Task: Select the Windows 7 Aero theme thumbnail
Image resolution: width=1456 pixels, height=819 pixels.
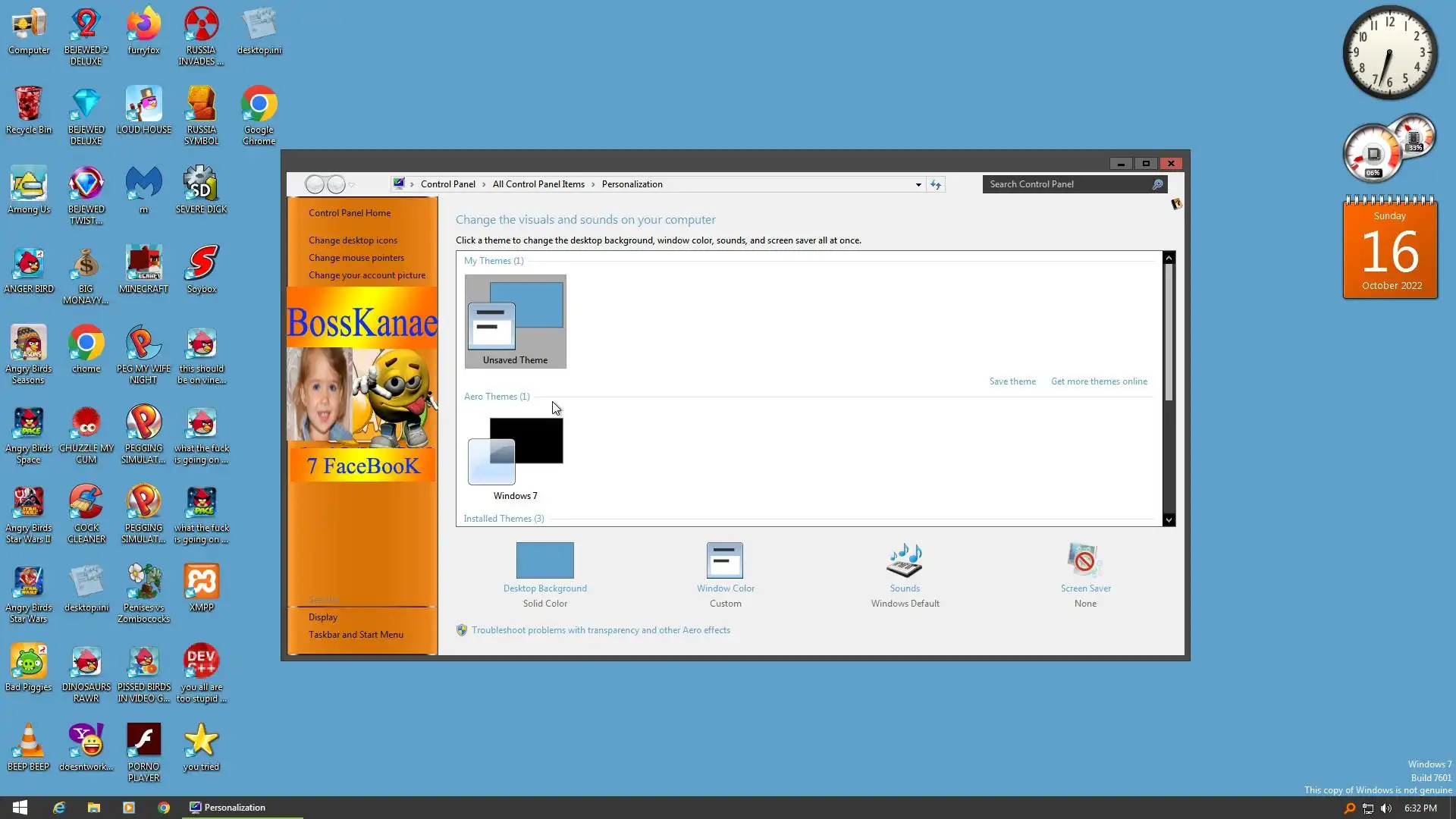Action: click(515, 452)
